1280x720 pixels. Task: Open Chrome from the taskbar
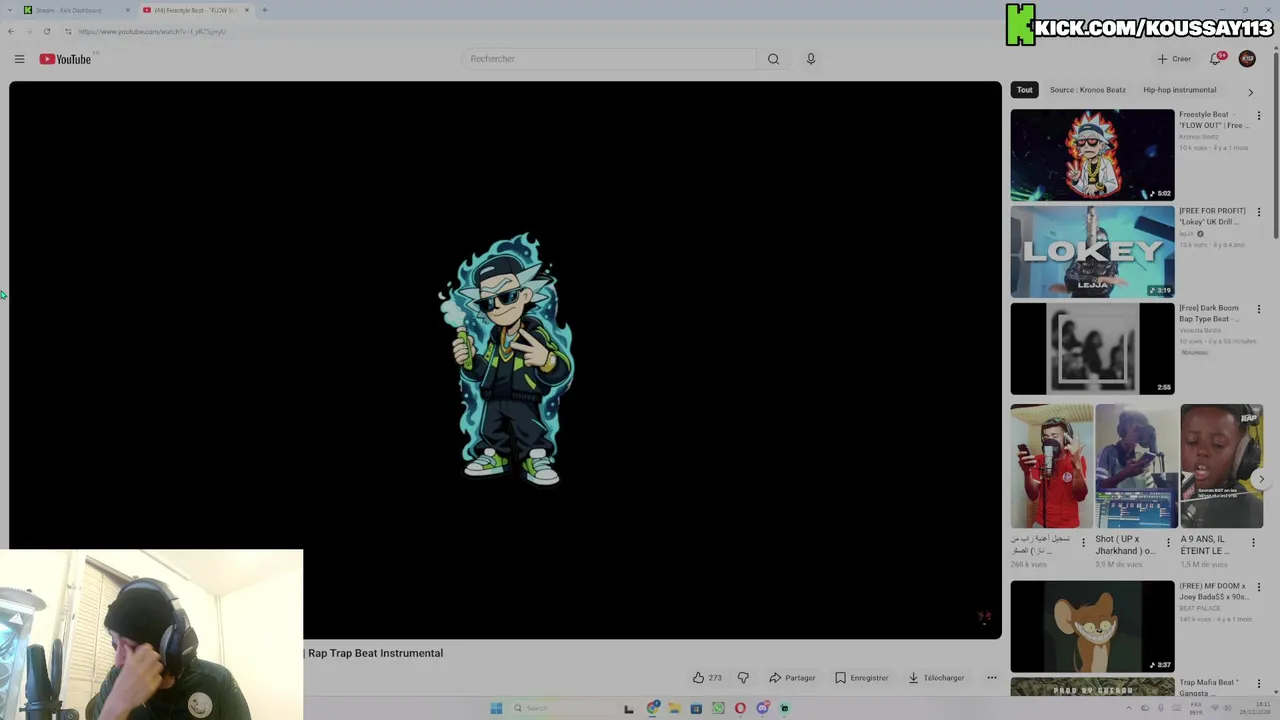click(653, 708)
